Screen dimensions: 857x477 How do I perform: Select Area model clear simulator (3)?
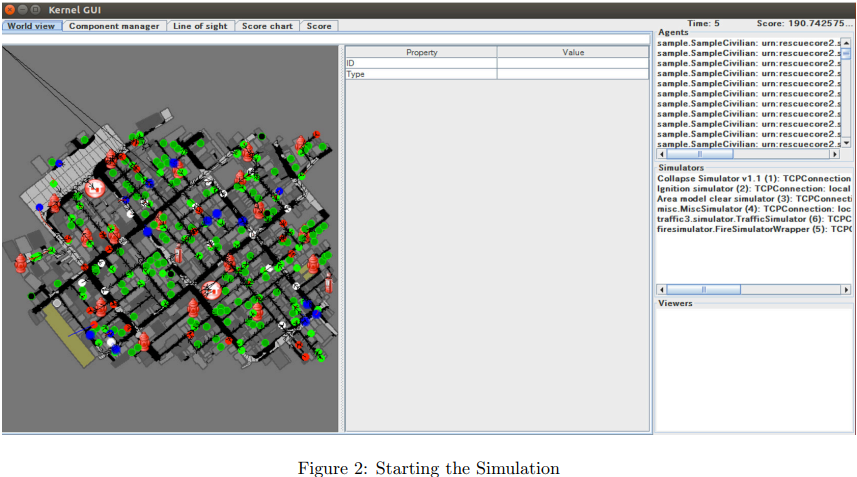tap(754, 199)
